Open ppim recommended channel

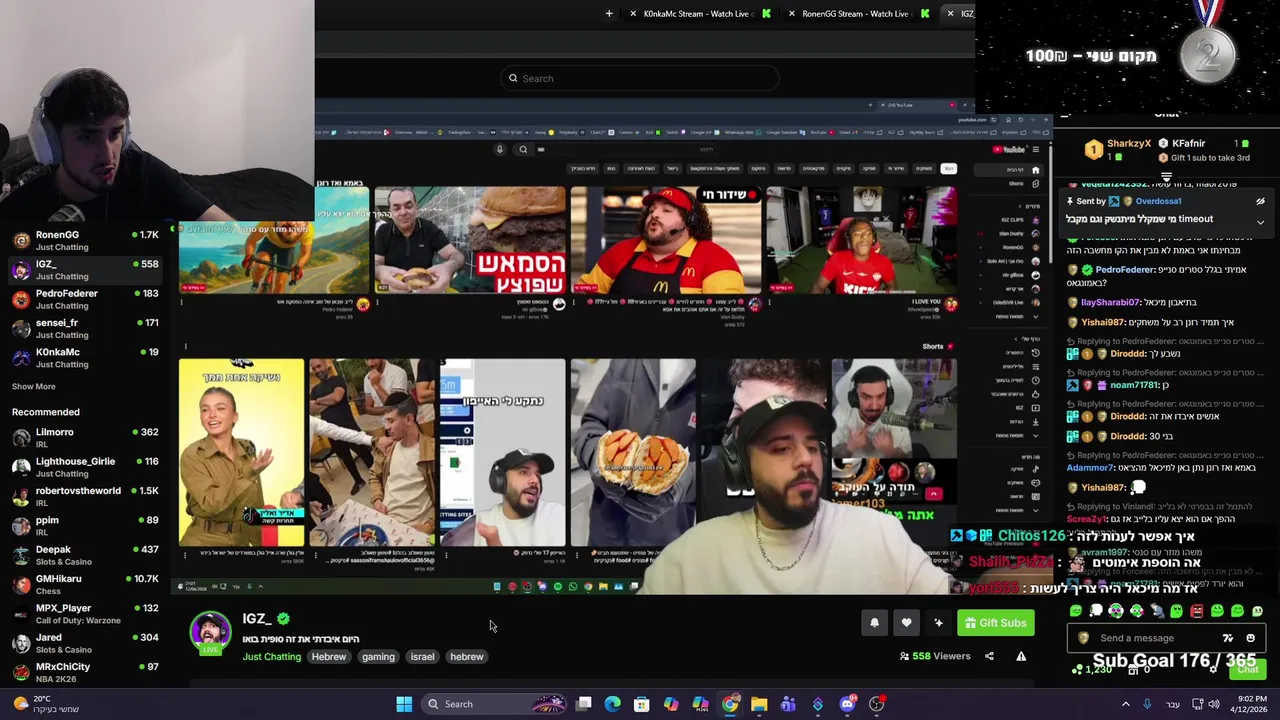(x=85, y=525)
